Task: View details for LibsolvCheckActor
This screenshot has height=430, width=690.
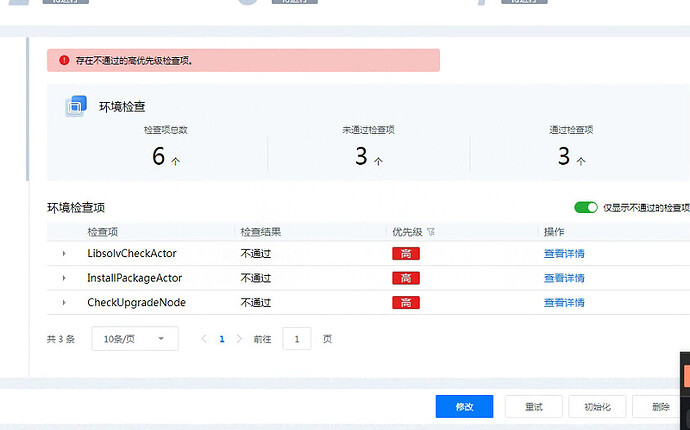Action: click(x=564, y=254)
